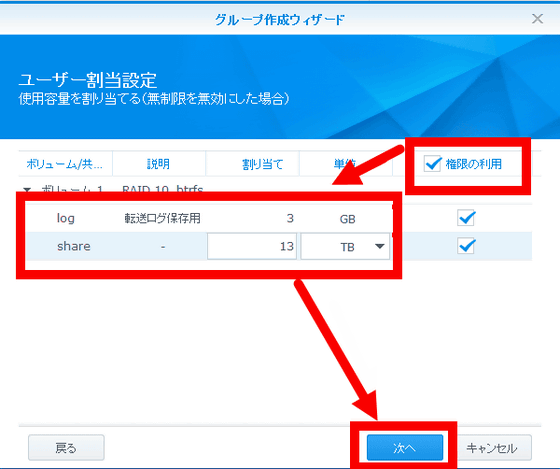Image resolution: width=560 pixels, height=469 pixels.
Task: Click the ボリューム/共... column header
Action: [65, 164]
